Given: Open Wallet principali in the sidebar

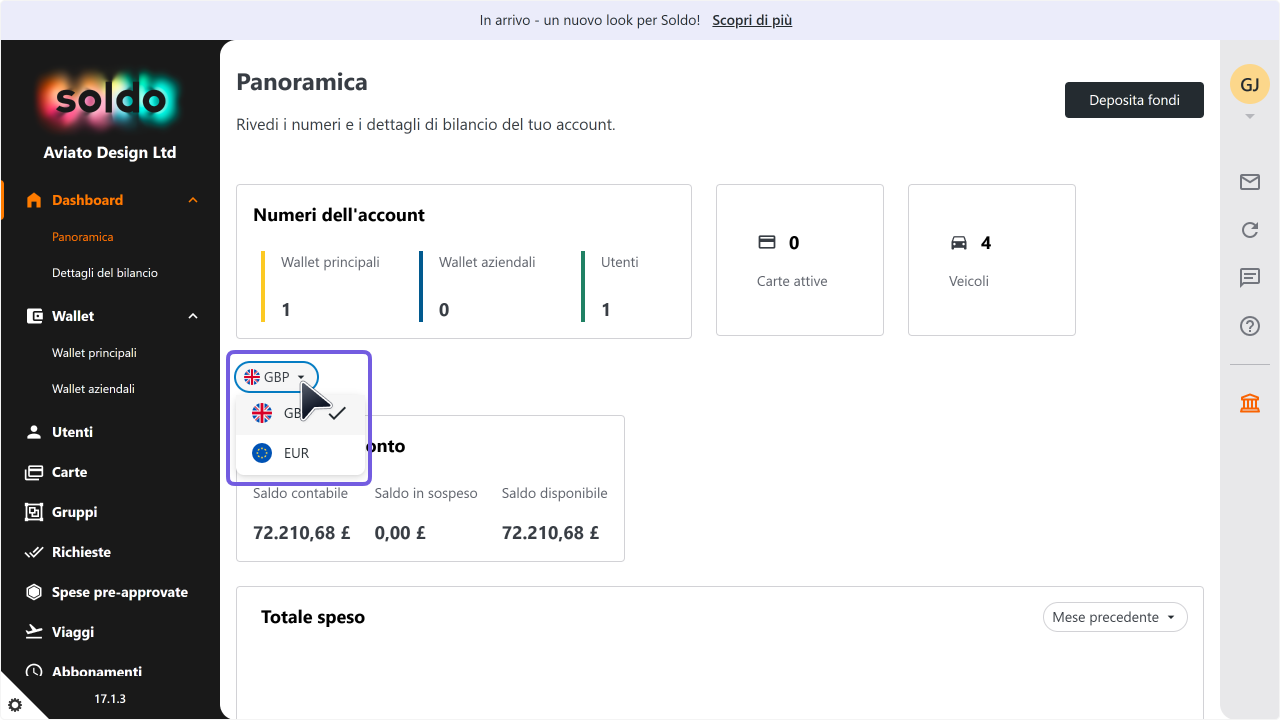Looking at the screenshot, I should (x=94, y=353).
